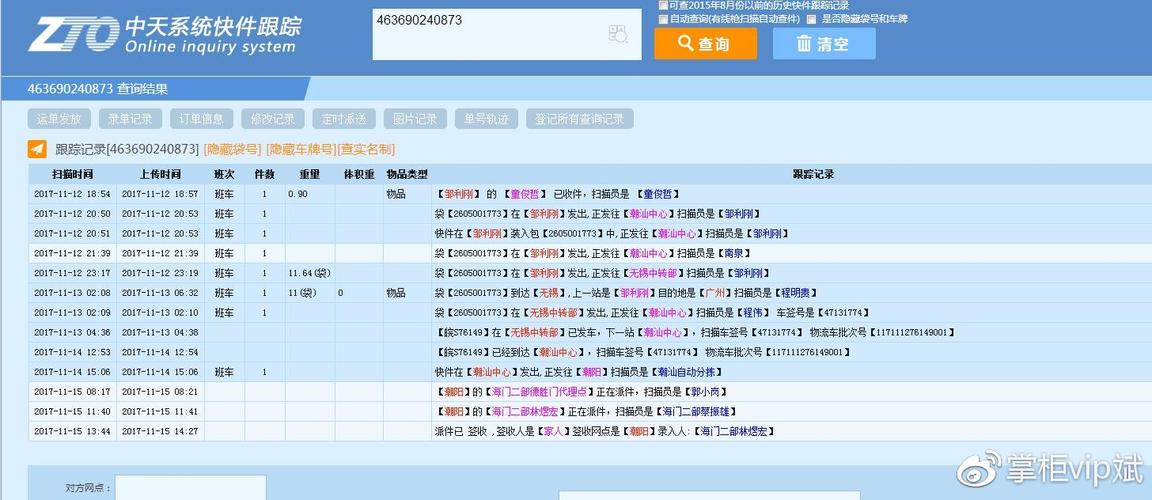This screenshot has width=1152, height=500.
Task: Open the 定时派送 tab
Action: coord(344,119)
